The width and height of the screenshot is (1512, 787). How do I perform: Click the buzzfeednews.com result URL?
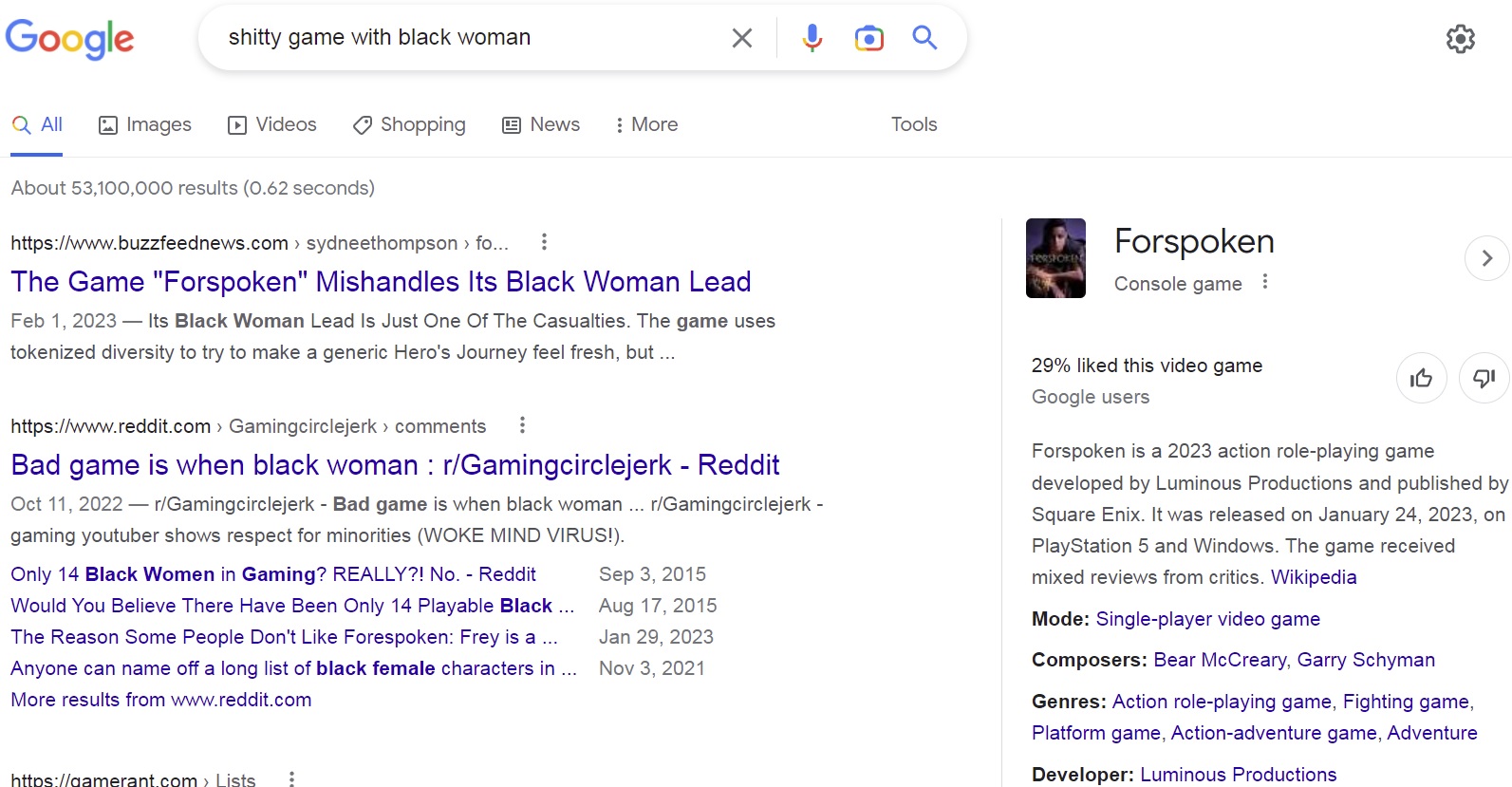[x=259, y=243]
